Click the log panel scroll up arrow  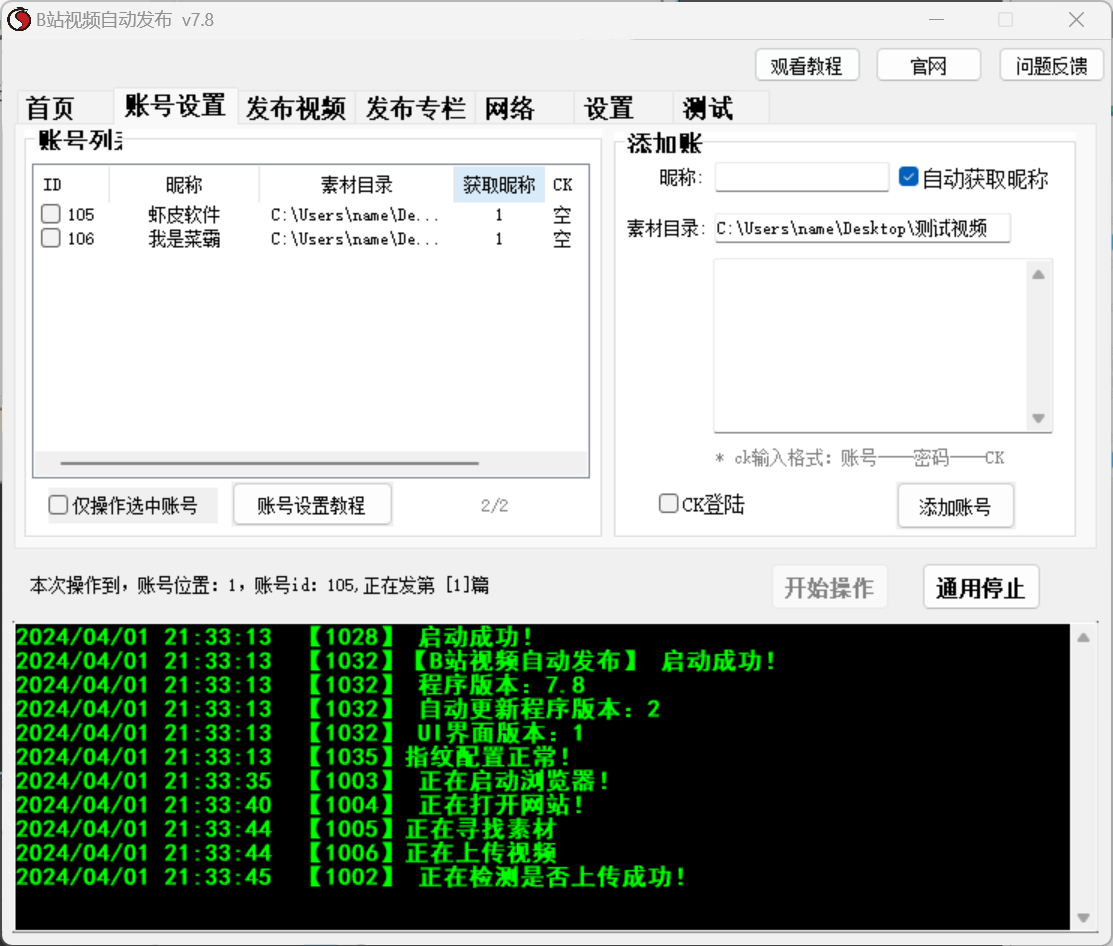point(1083,638)
